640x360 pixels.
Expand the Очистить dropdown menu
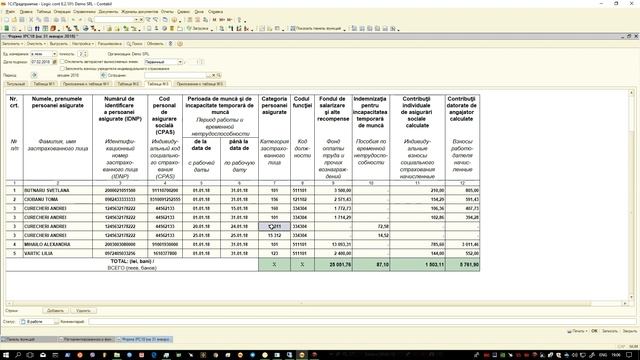tap(36, 44)
